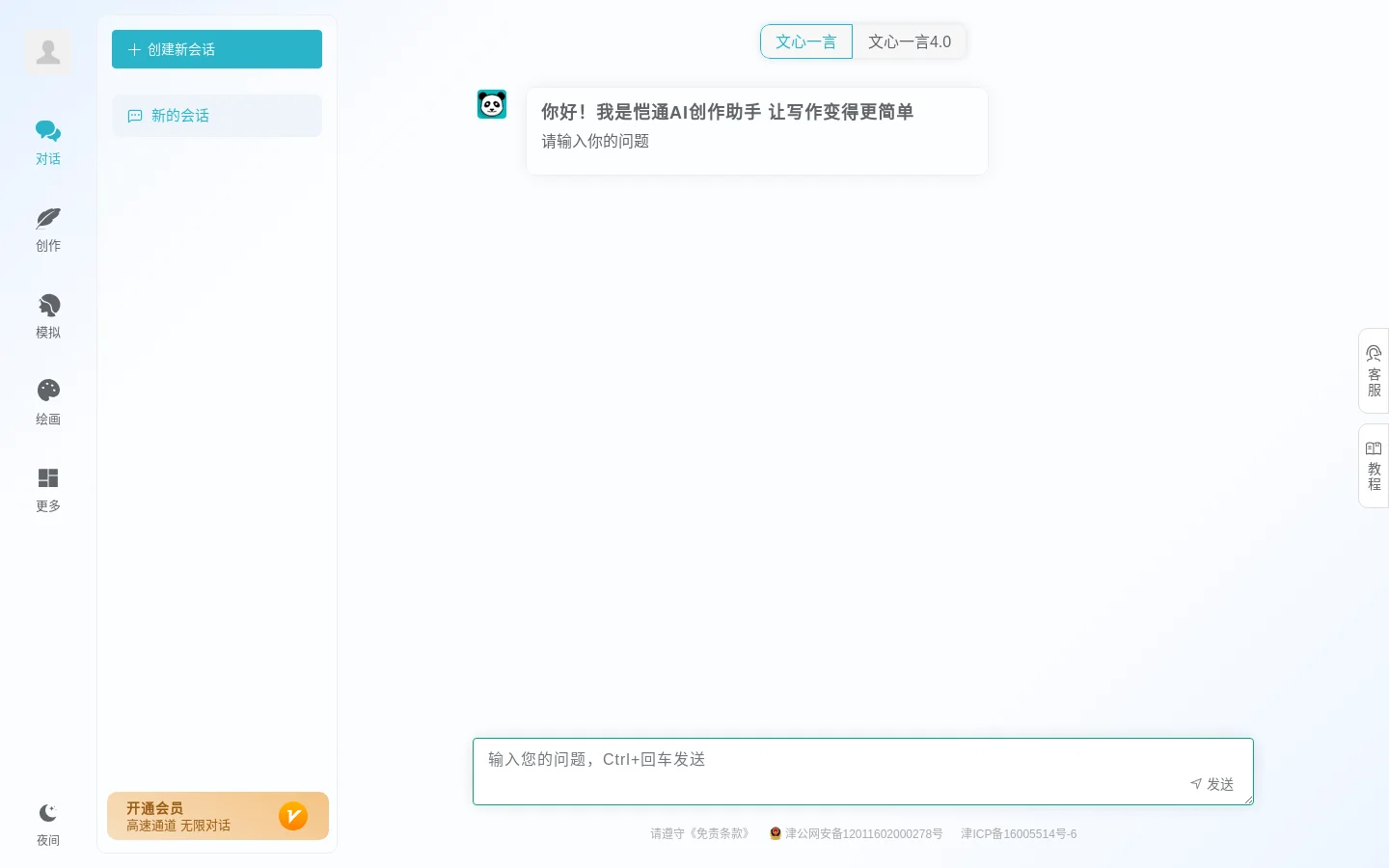Image resolution: width=1389 pixels, height=868 pixels.
Task: Click the police badge icon in footer
Action: pyautogui.click(x=776, y=833)
